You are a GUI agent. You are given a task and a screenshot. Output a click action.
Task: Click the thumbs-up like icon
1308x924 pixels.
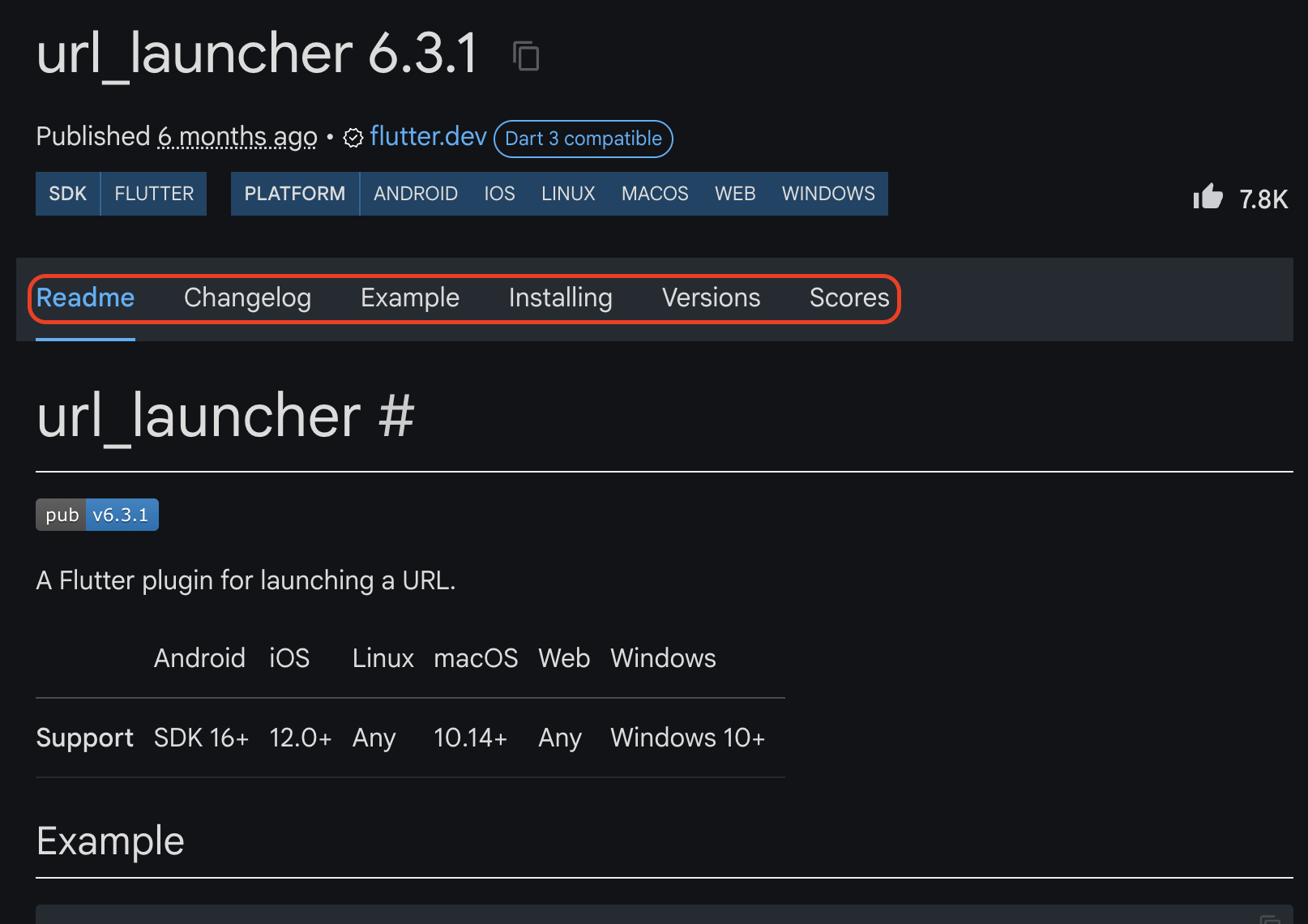pos(1208,197)
